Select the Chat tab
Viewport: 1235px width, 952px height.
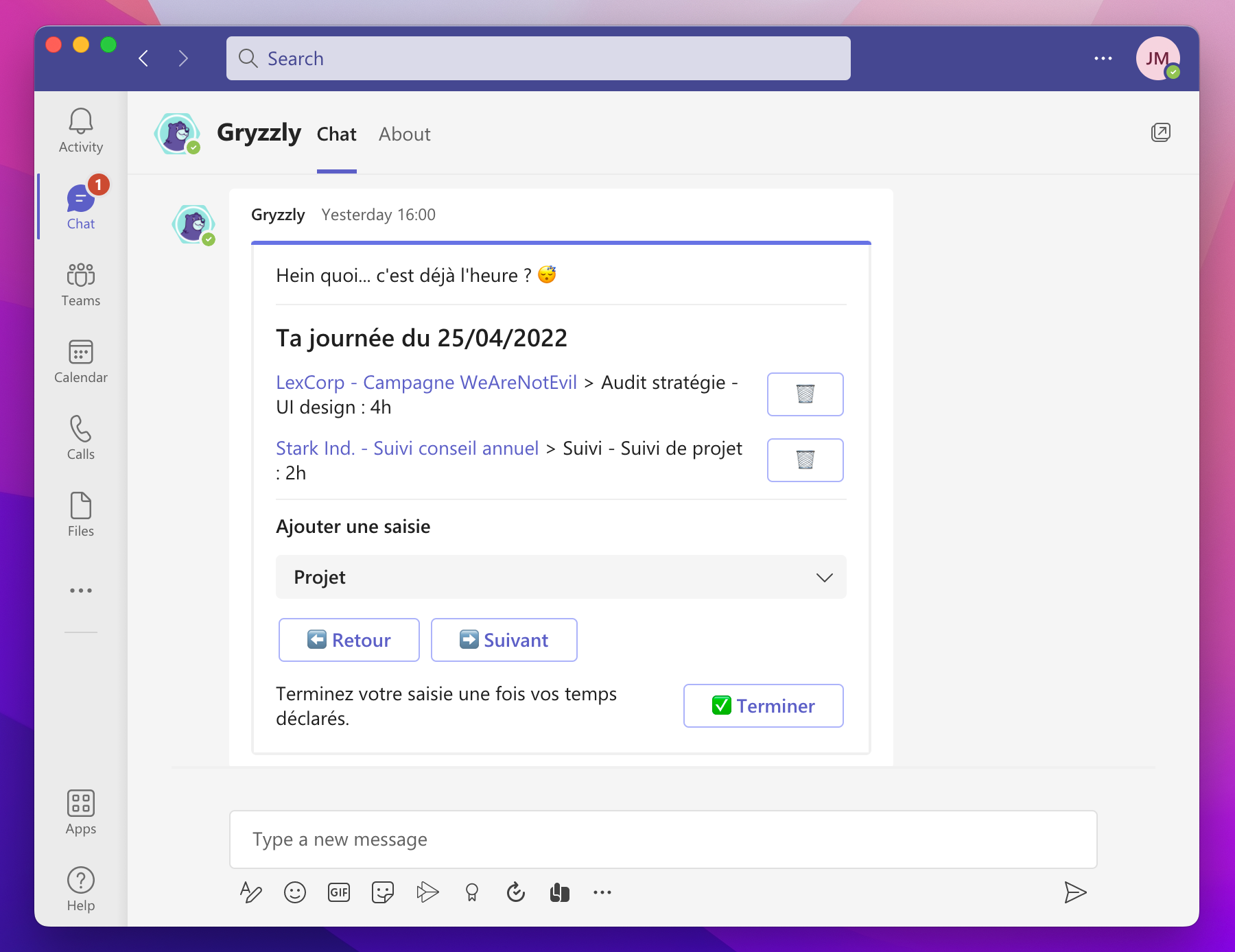pos(336,134)
